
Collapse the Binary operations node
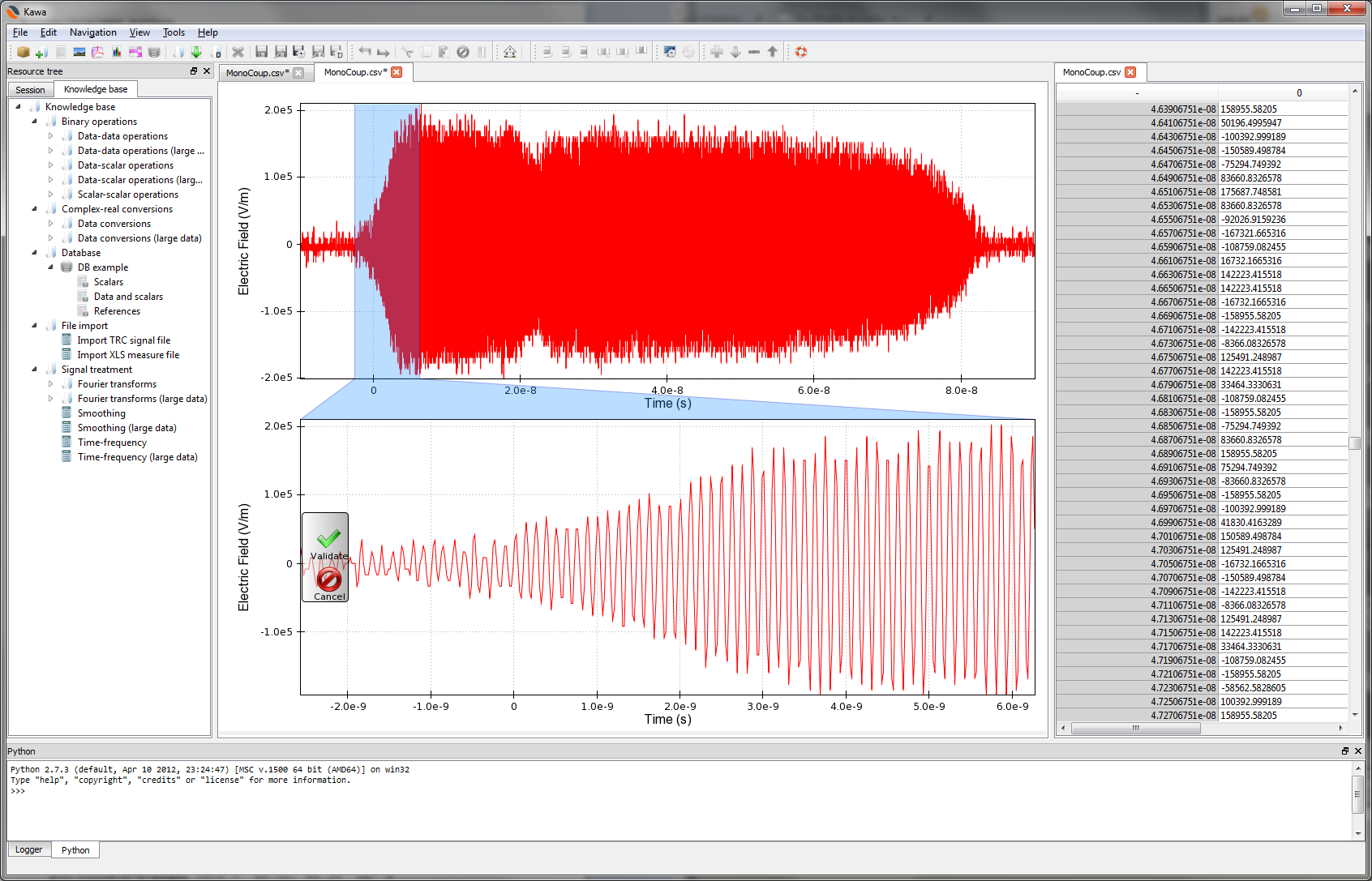tap(34, 122)
